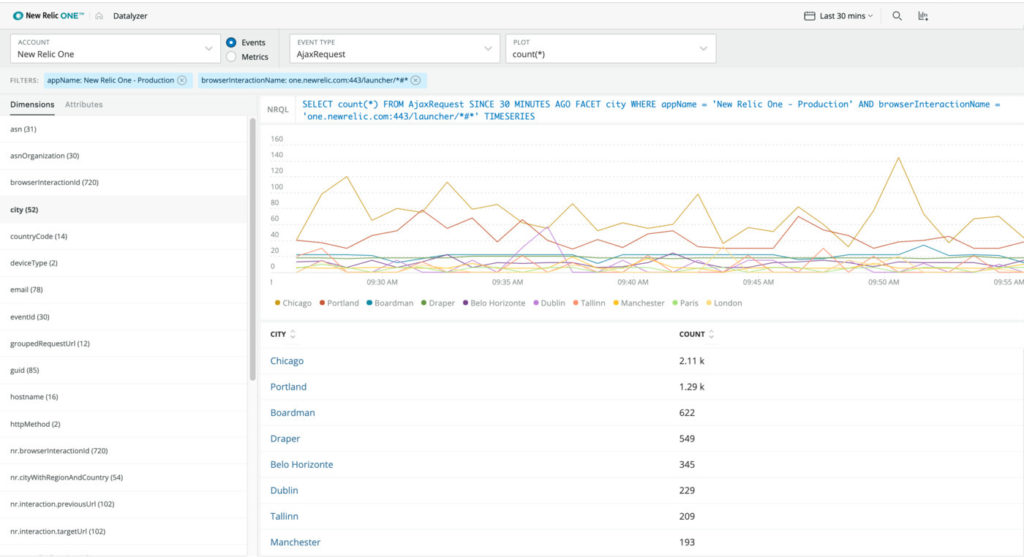Click the Portland city link in table
This screenshot has width=1024, height=557.
coord(288,387)
